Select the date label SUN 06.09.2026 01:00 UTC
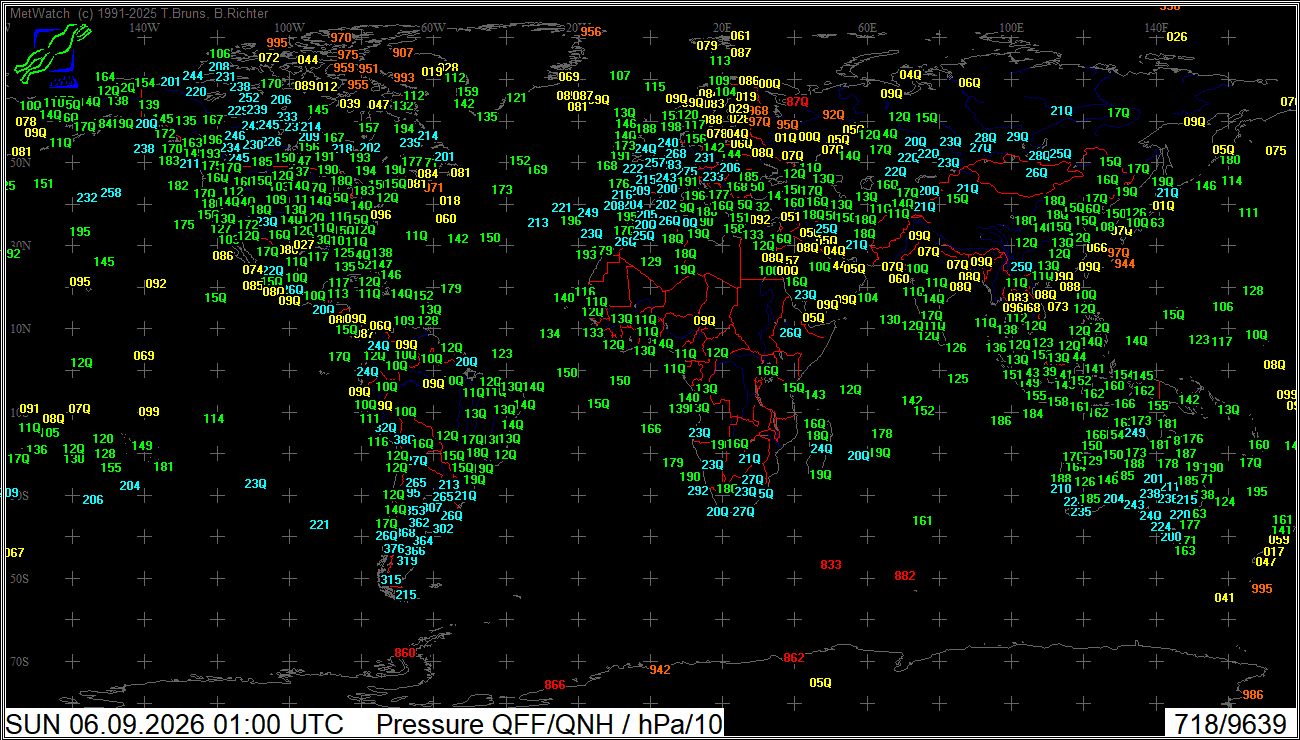This screenshot has height=740, width=1300. (x=176, y=724)
